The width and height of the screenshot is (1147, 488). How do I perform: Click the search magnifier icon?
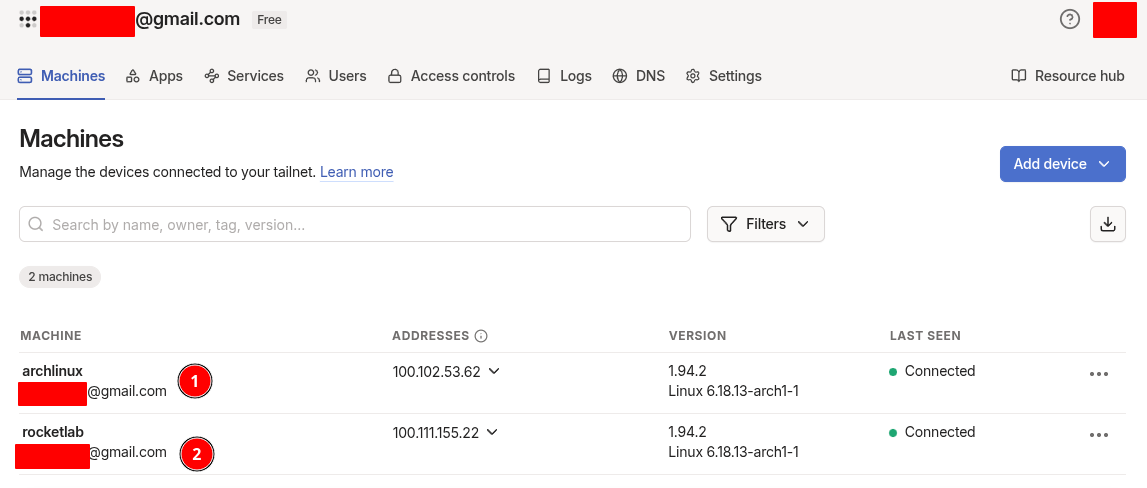point(36,224)
